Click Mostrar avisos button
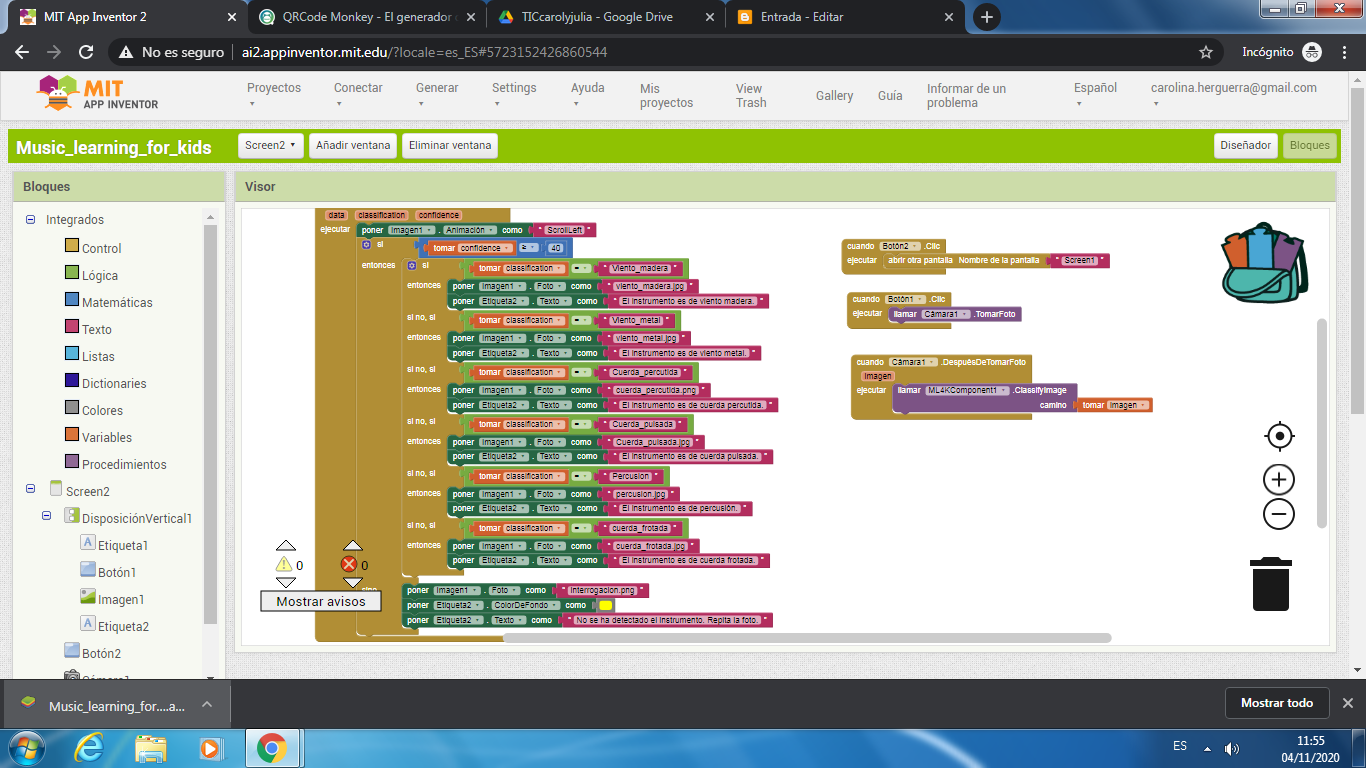The image size is (1366, 768). (x=321, y=601)
